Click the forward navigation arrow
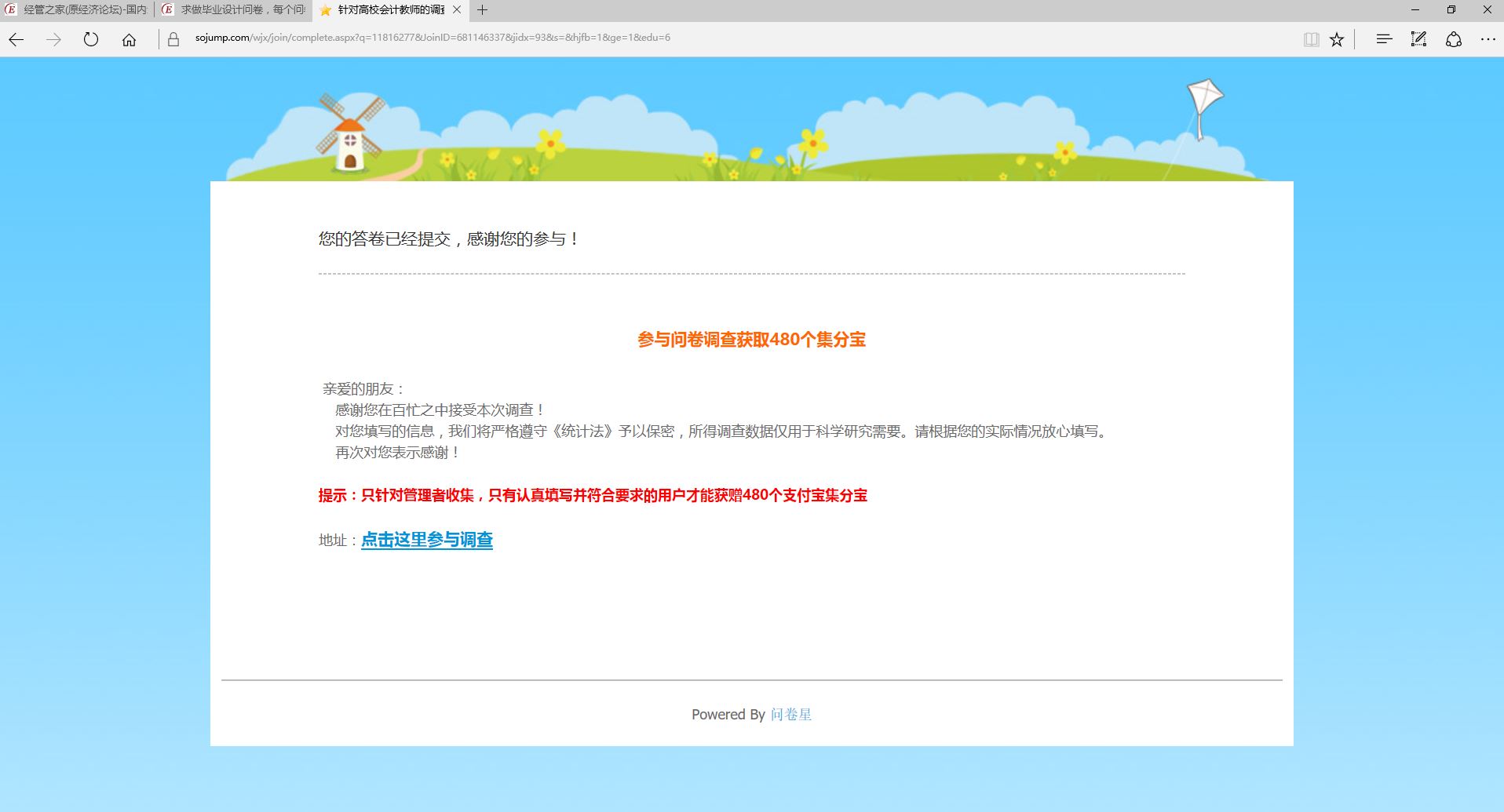The height and width of the screenshot is (812, 1504). tap(53, 39)
